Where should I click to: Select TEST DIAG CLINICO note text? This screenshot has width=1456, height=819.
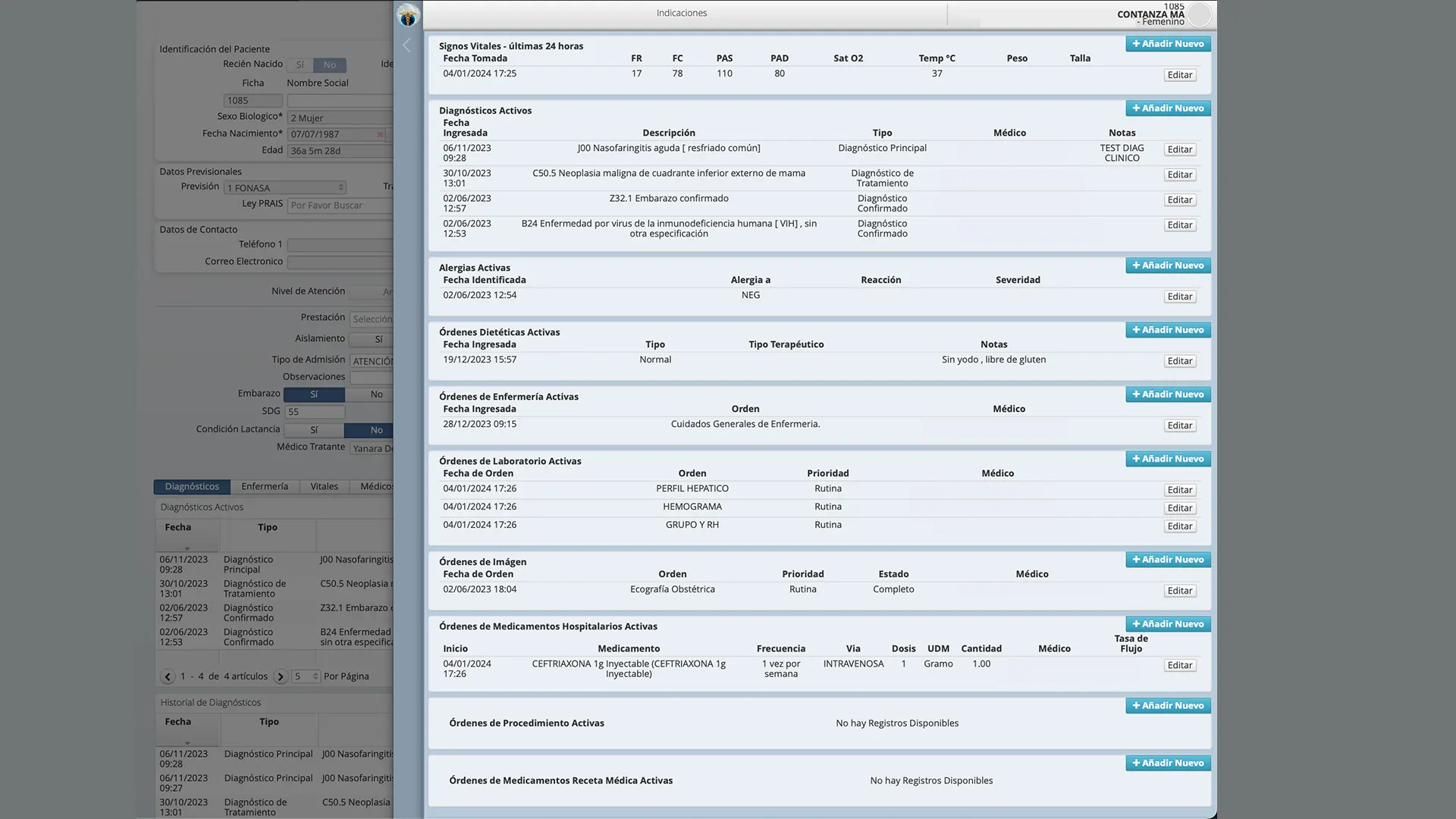click(x=1122, y=153)
